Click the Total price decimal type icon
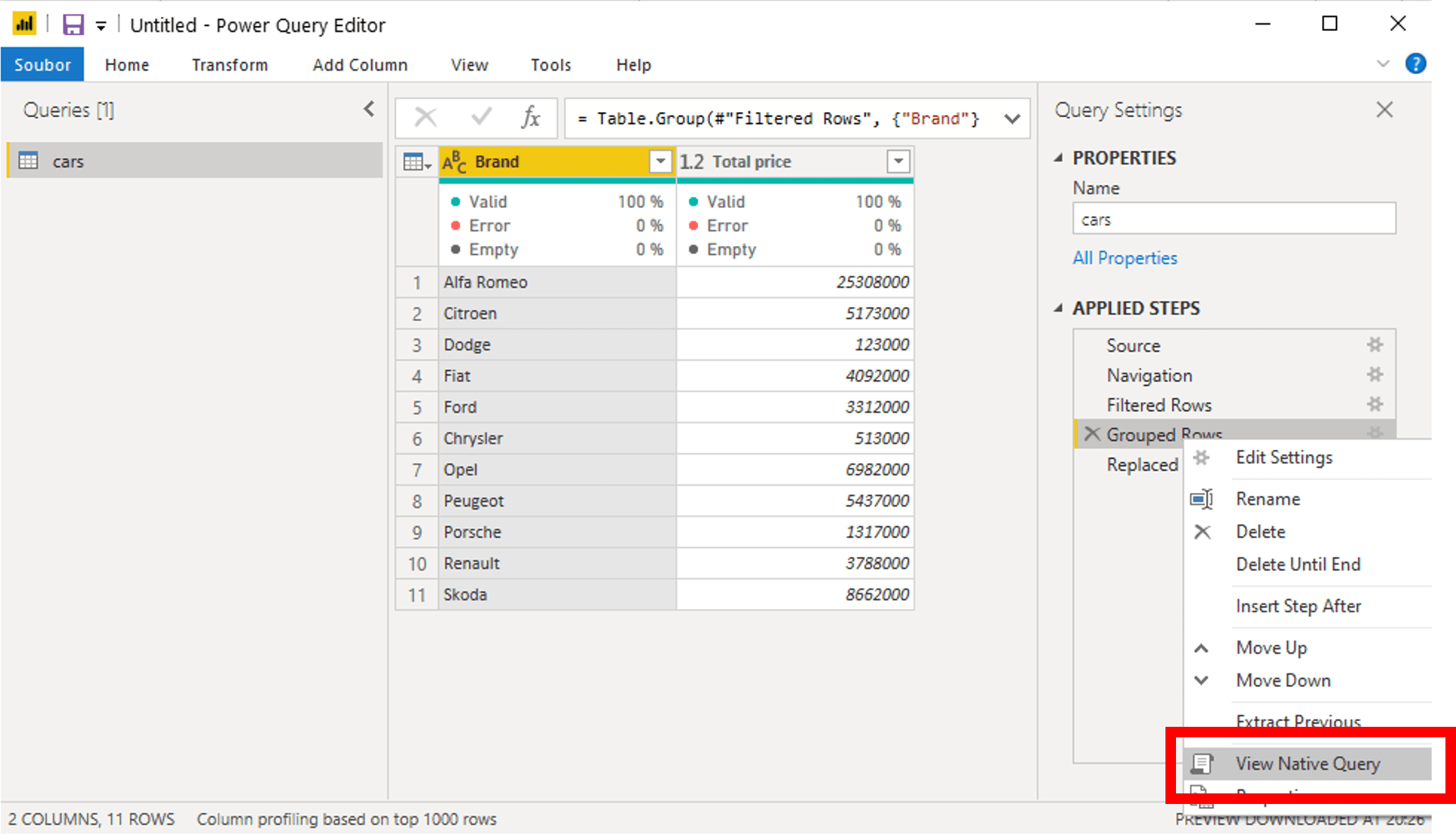Screen dimensions: 1456x834 coord(692,162)
